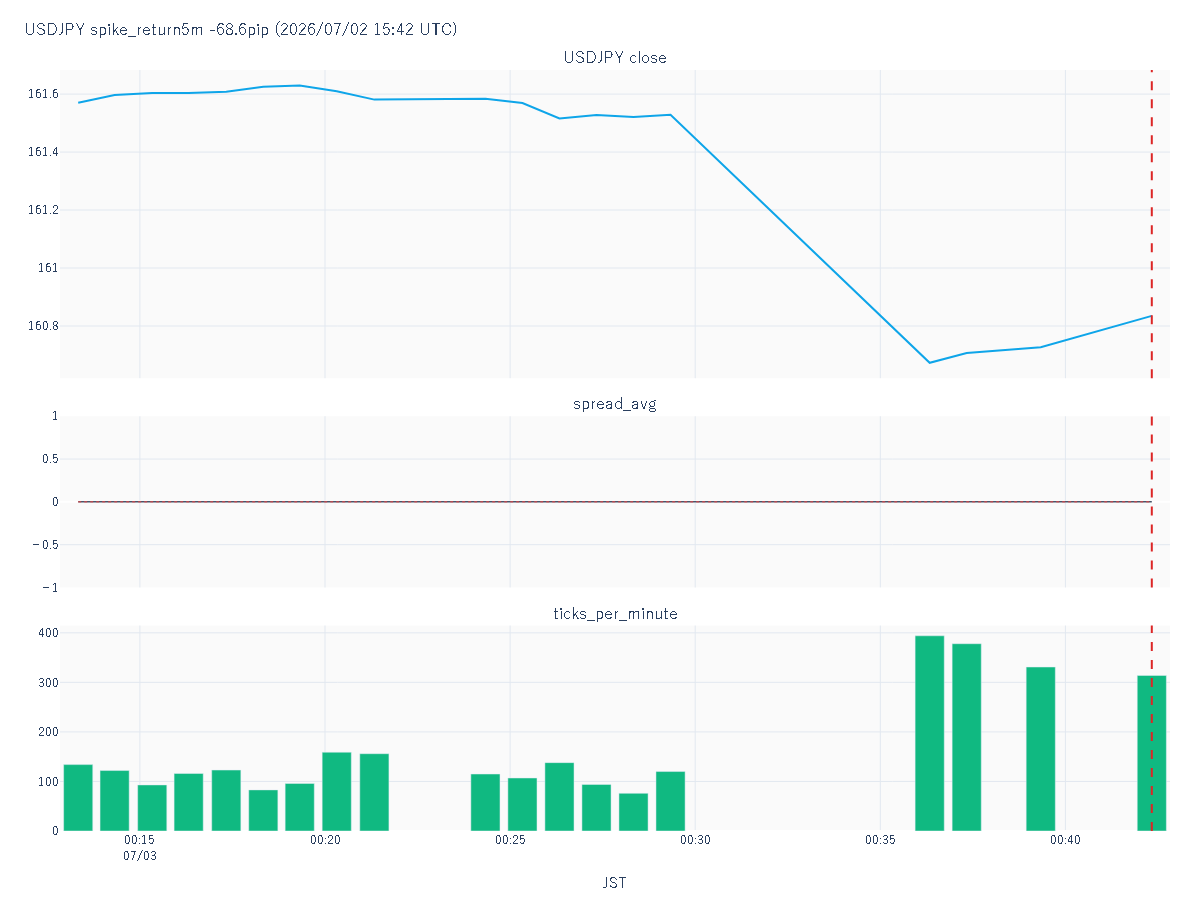The width and height of the screenshot is (1200, 900).
Task: Click the flat spread_avg line
Action: pos(615,502)
